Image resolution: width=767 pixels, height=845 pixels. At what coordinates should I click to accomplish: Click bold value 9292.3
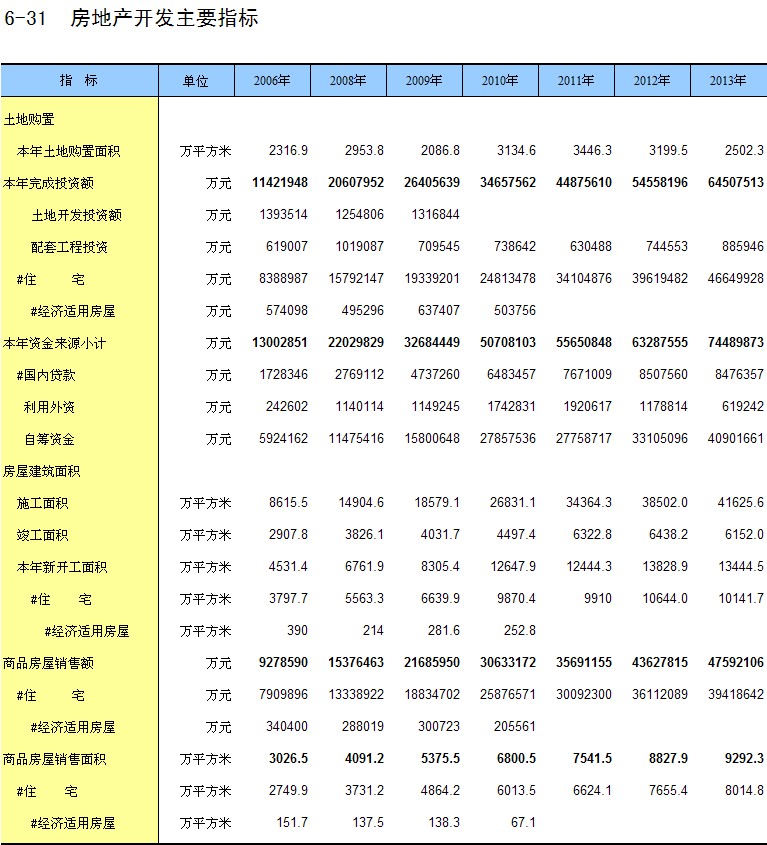(x=744, y=759)
